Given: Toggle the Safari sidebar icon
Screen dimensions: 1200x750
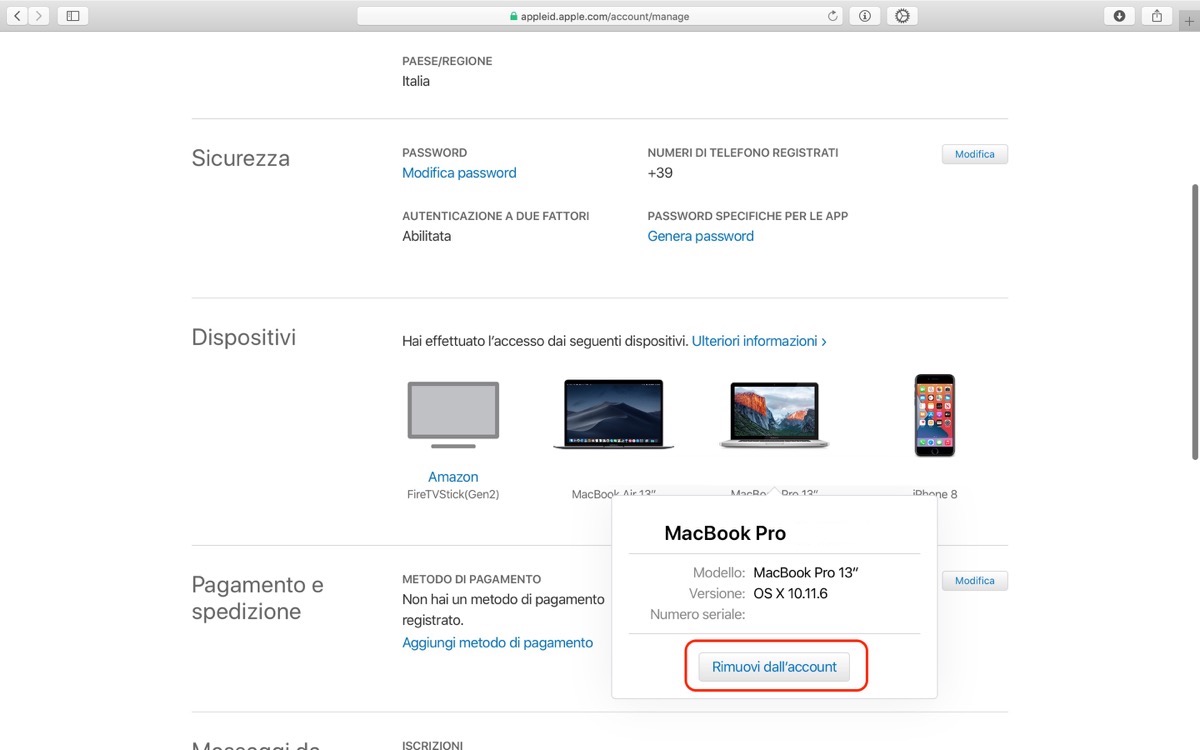Looking at the screenshot, I should coord(73,16).
